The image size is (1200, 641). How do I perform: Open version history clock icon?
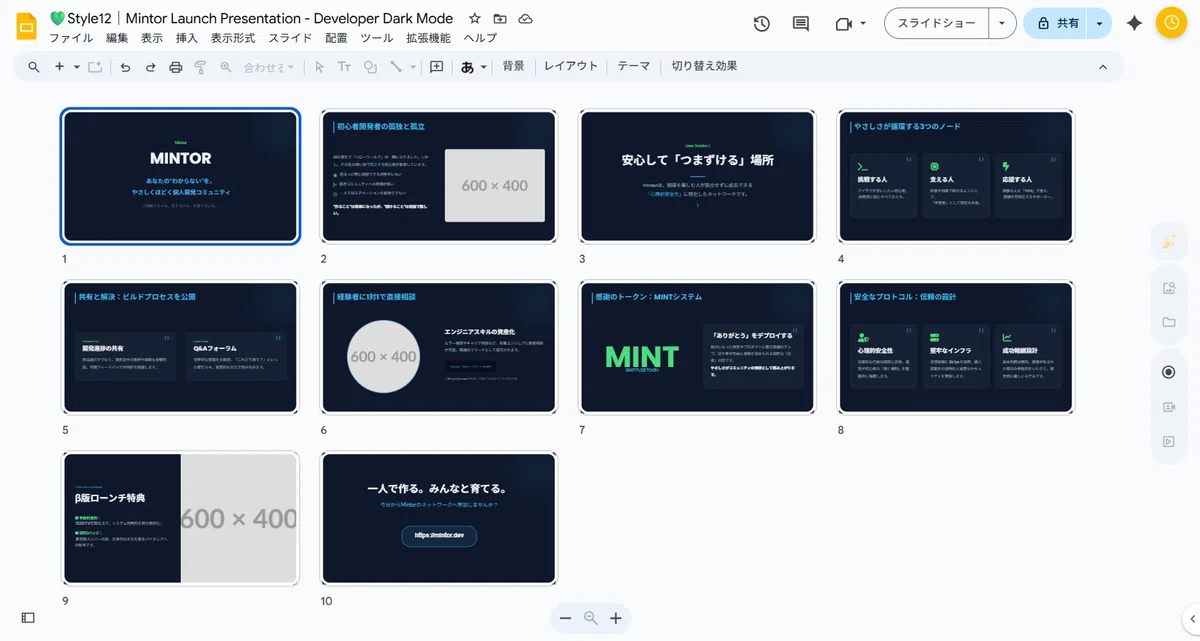point(762,23)
